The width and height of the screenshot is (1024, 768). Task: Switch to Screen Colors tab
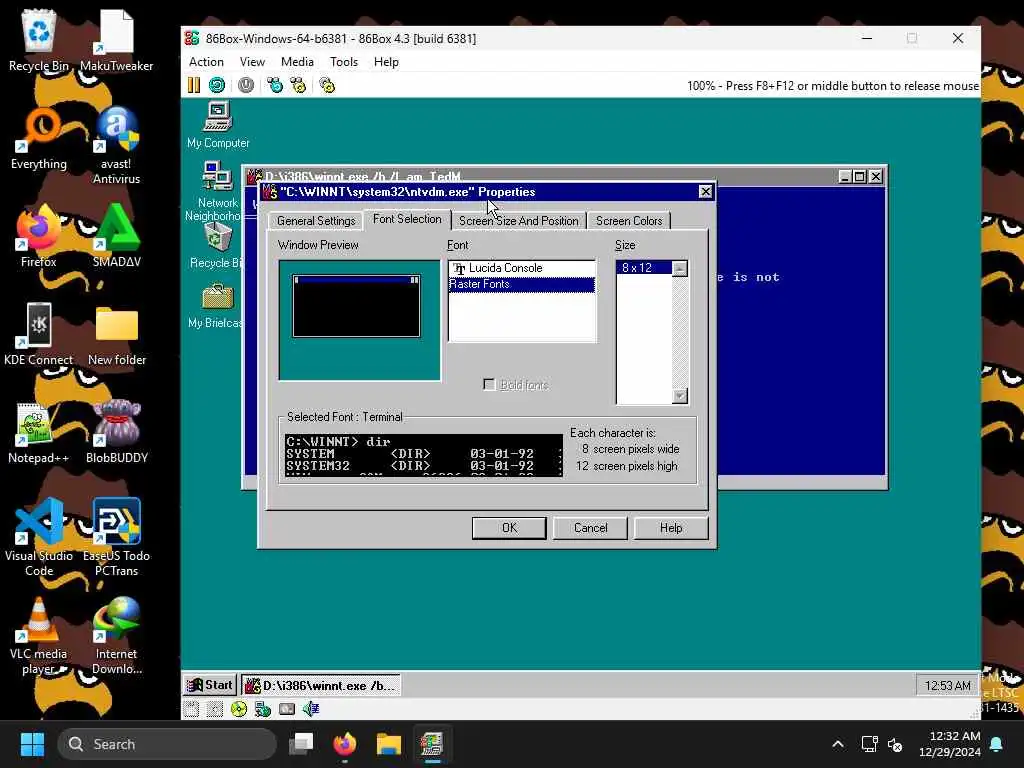point(629,221)
